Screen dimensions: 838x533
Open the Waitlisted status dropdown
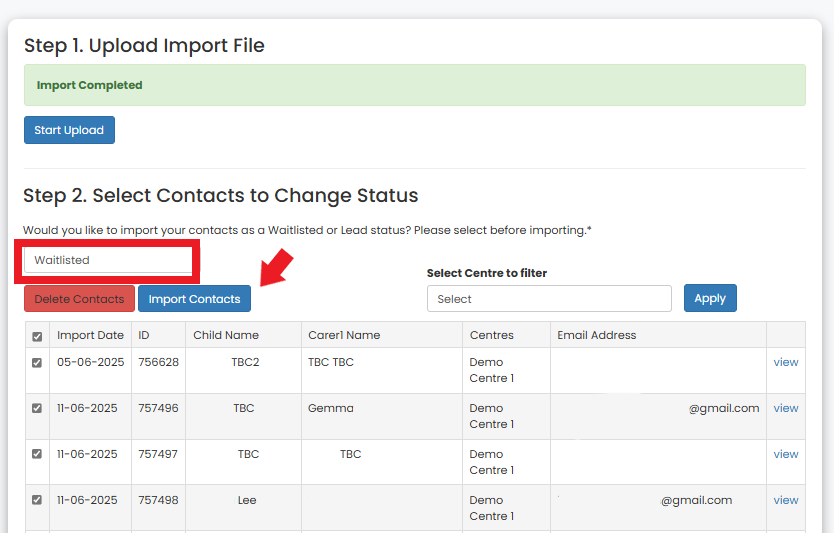[x=108, y=260]
